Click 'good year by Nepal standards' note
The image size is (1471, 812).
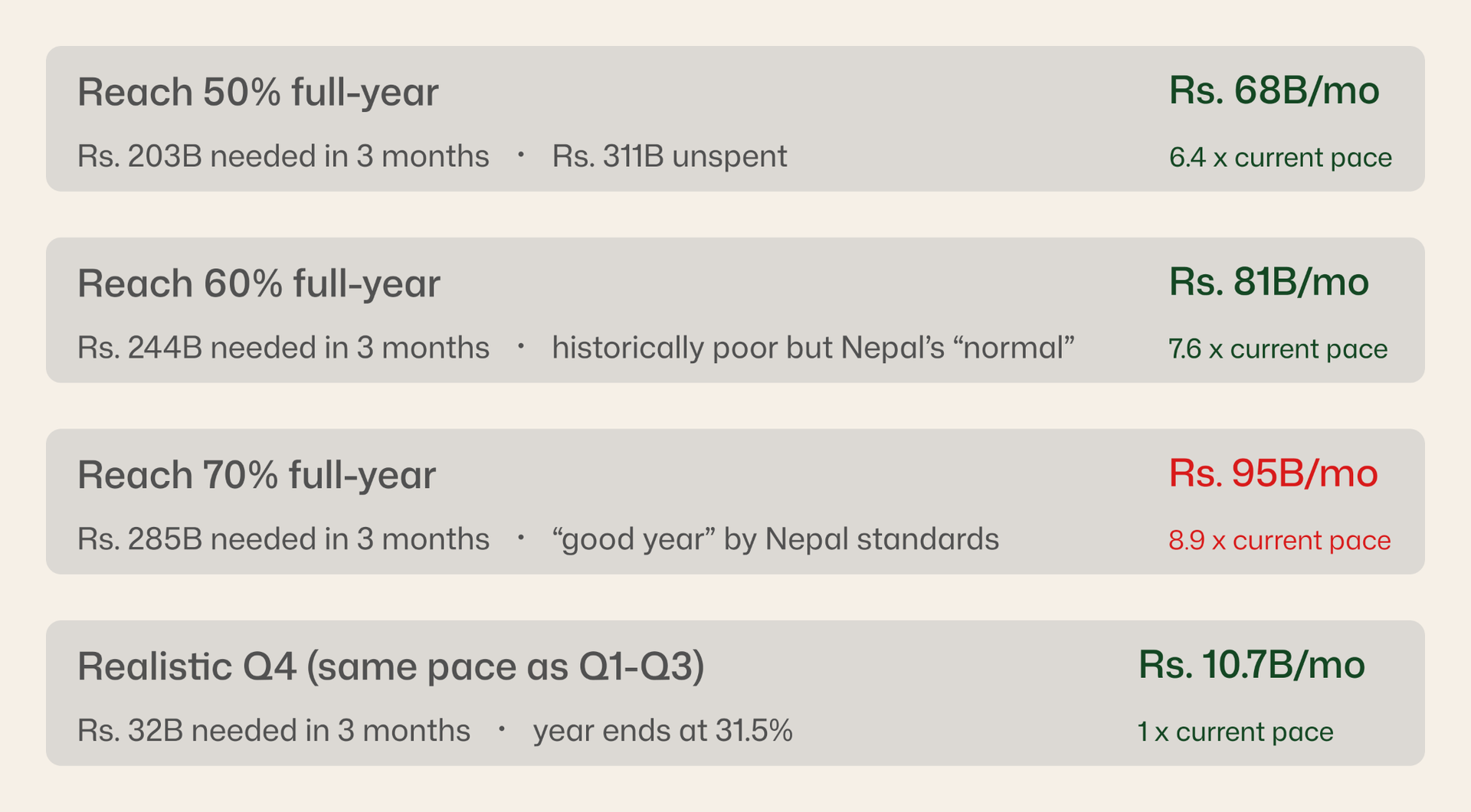[775, 539]
